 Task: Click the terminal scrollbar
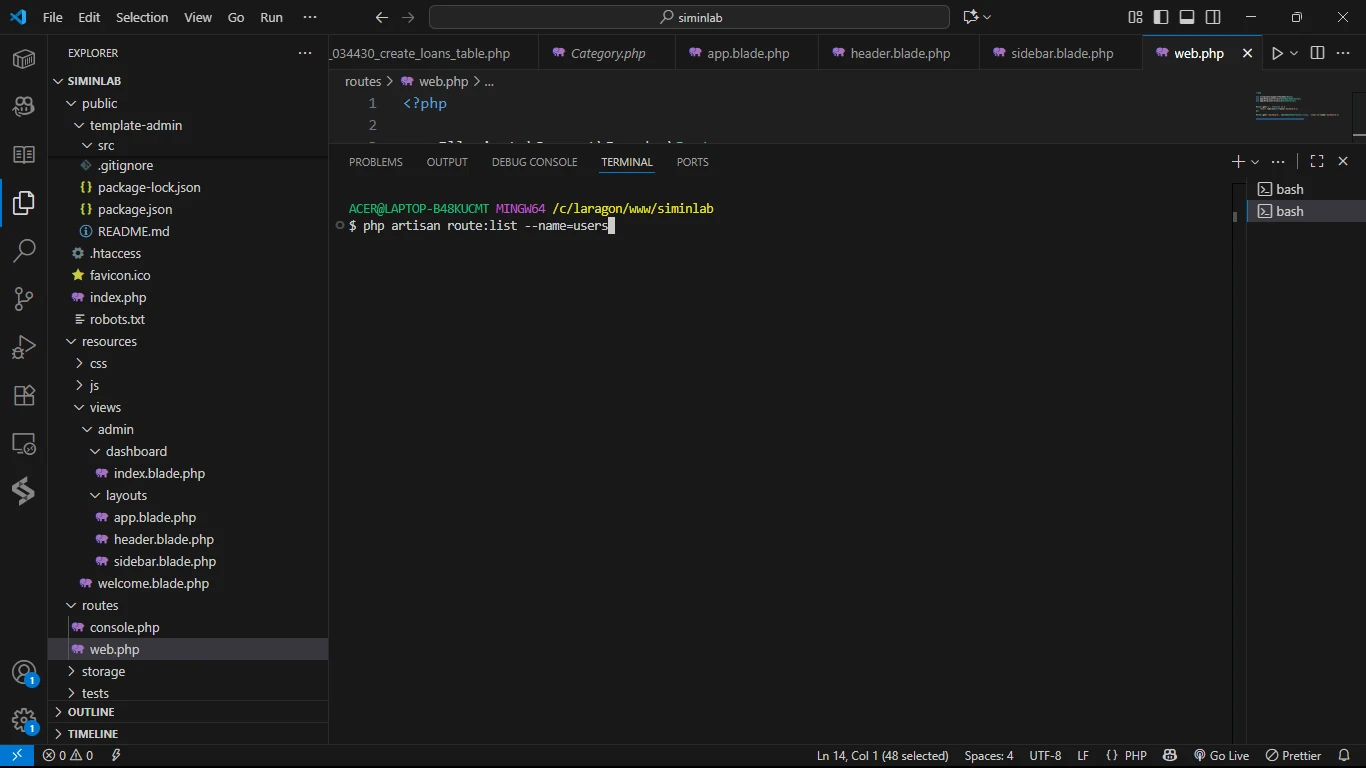[x=1236, y=216]
